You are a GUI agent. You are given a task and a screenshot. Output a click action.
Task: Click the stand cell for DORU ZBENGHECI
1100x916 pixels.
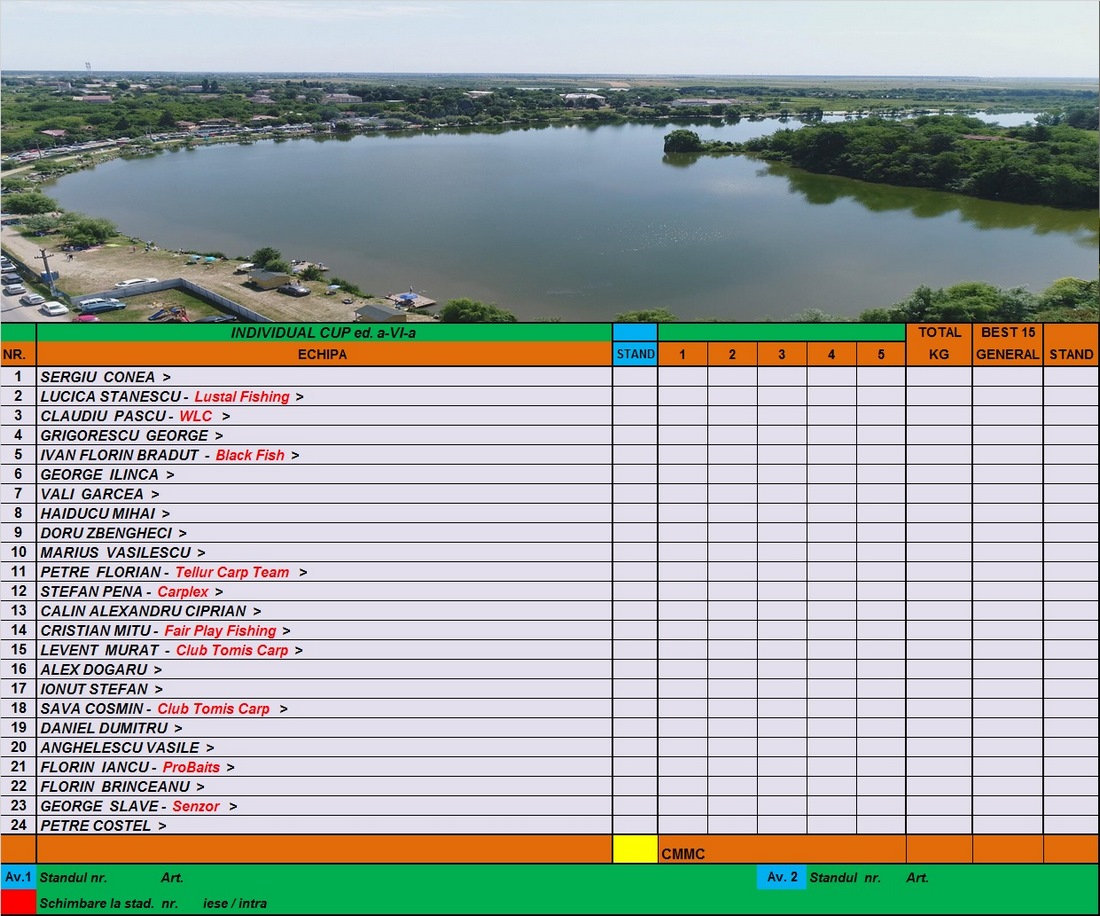pyautogui.click(x=635, y=533)
